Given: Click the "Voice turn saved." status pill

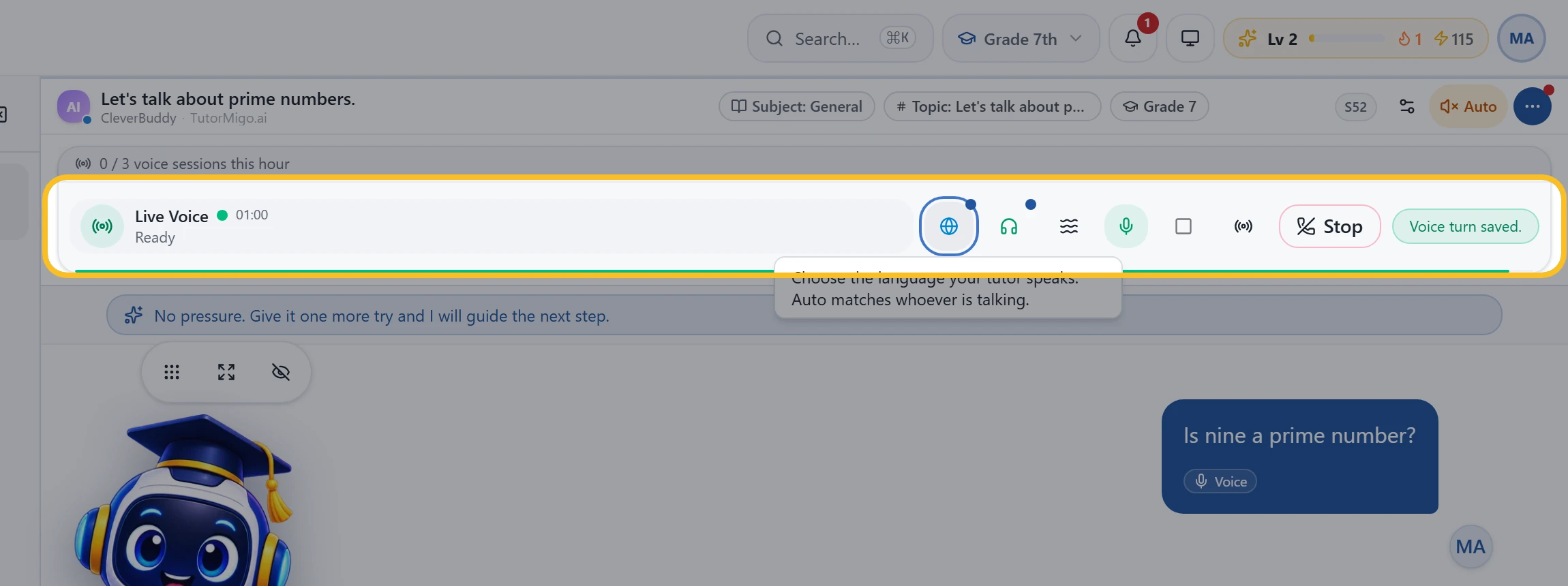Looking at the screenshot, I should [x=1465, y=226].
